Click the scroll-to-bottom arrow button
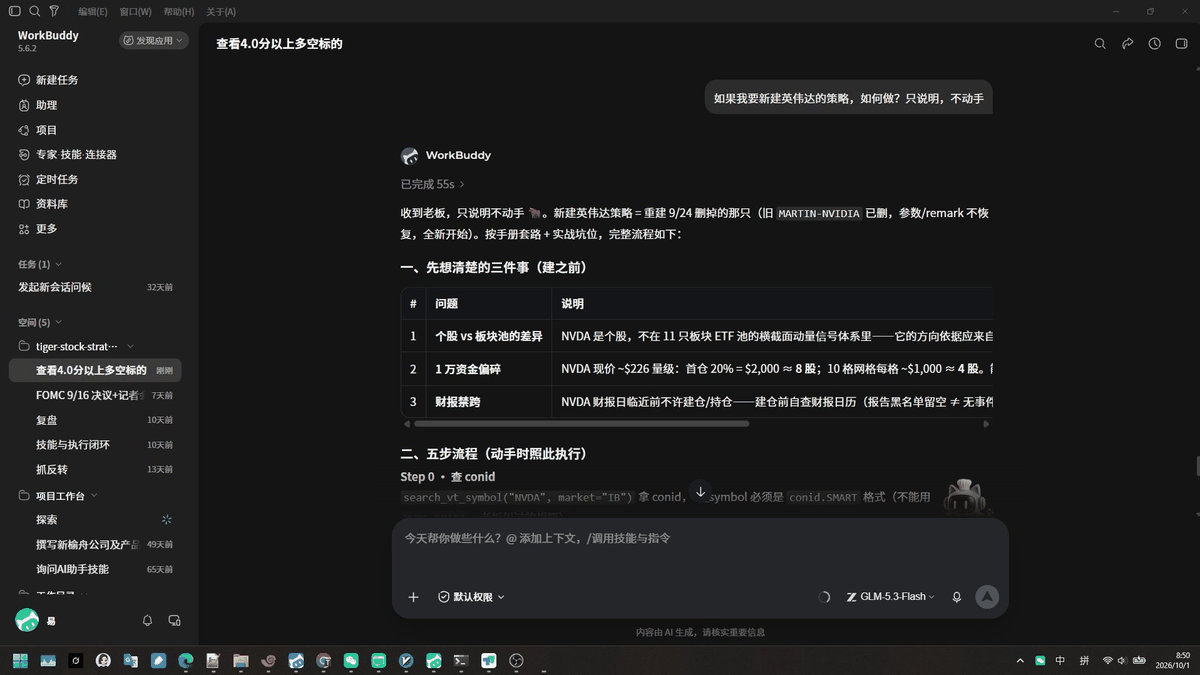Screen dimensions: 1200x675 (700, 491)
